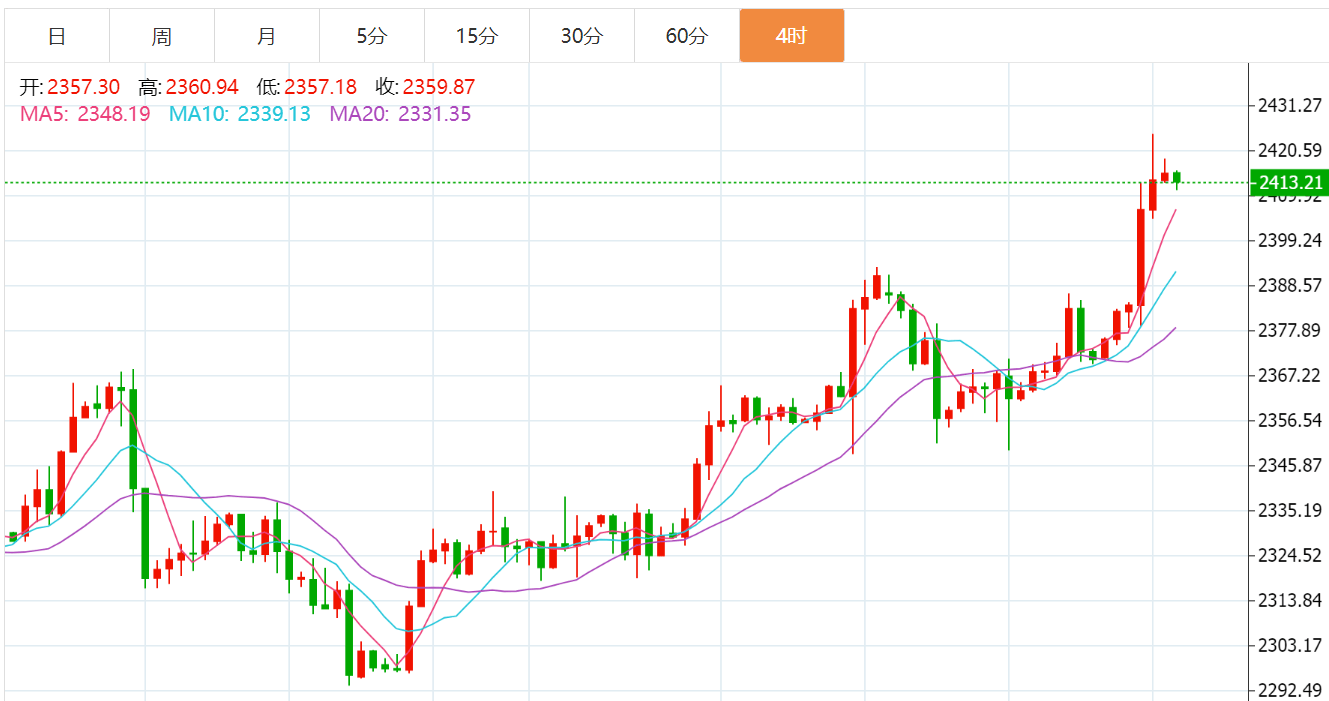Click the low price value 2357.18

point(320,88)
